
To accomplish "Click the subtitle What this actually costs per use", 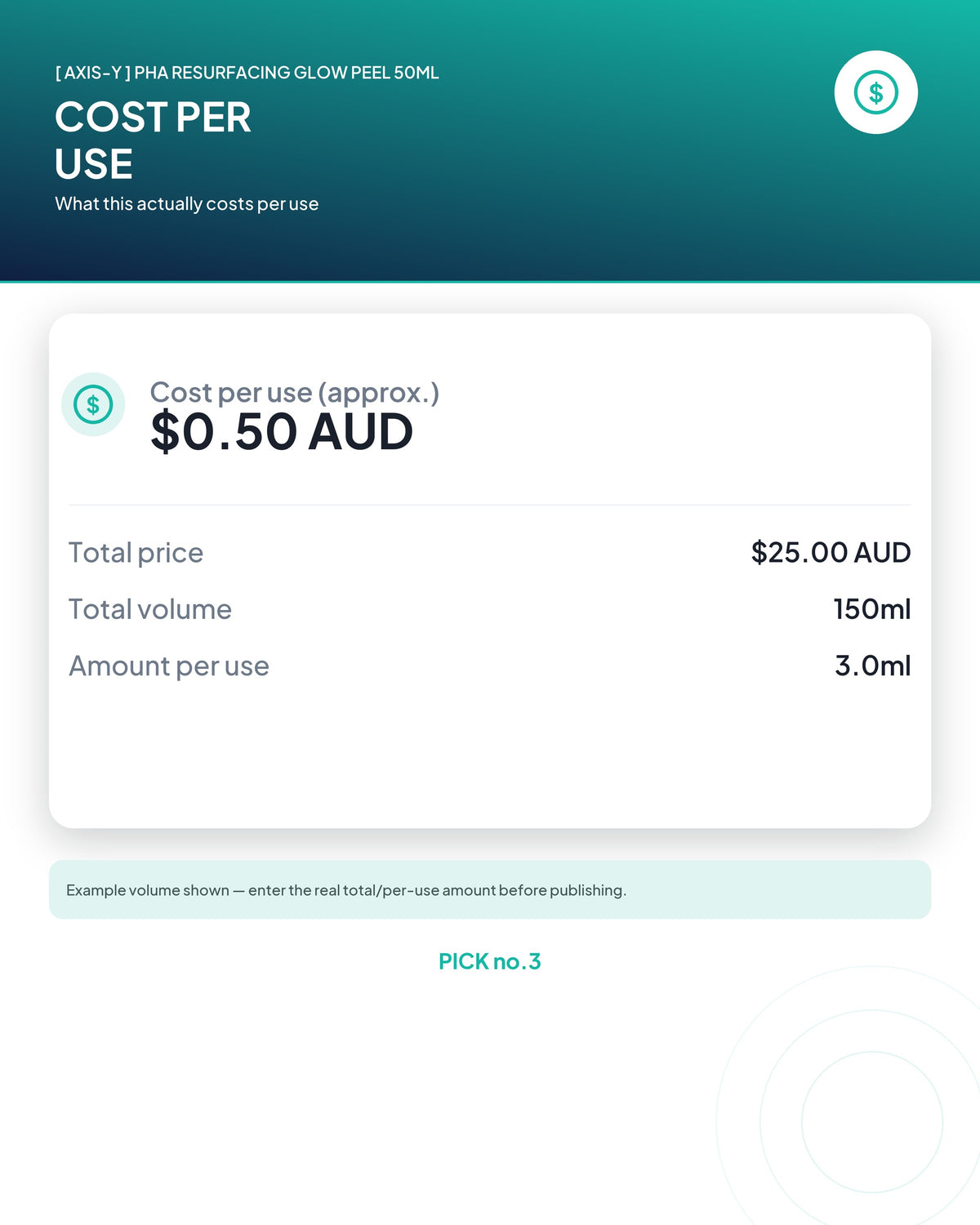I will [186, 204].
